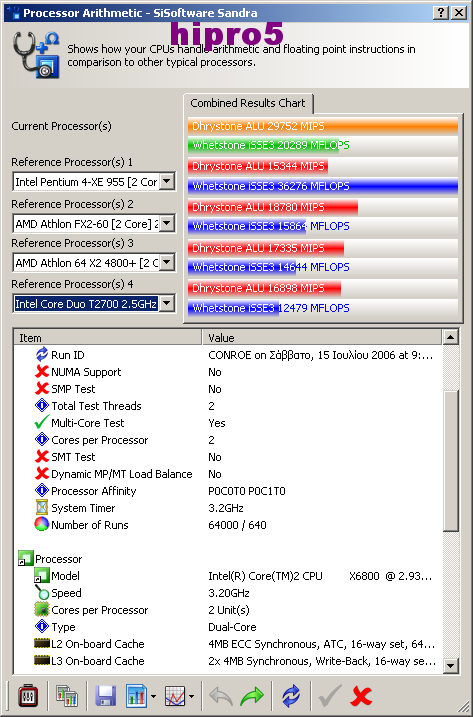Click the Dhrystone ALU 16898 MIPS bar

click(264, 288)
